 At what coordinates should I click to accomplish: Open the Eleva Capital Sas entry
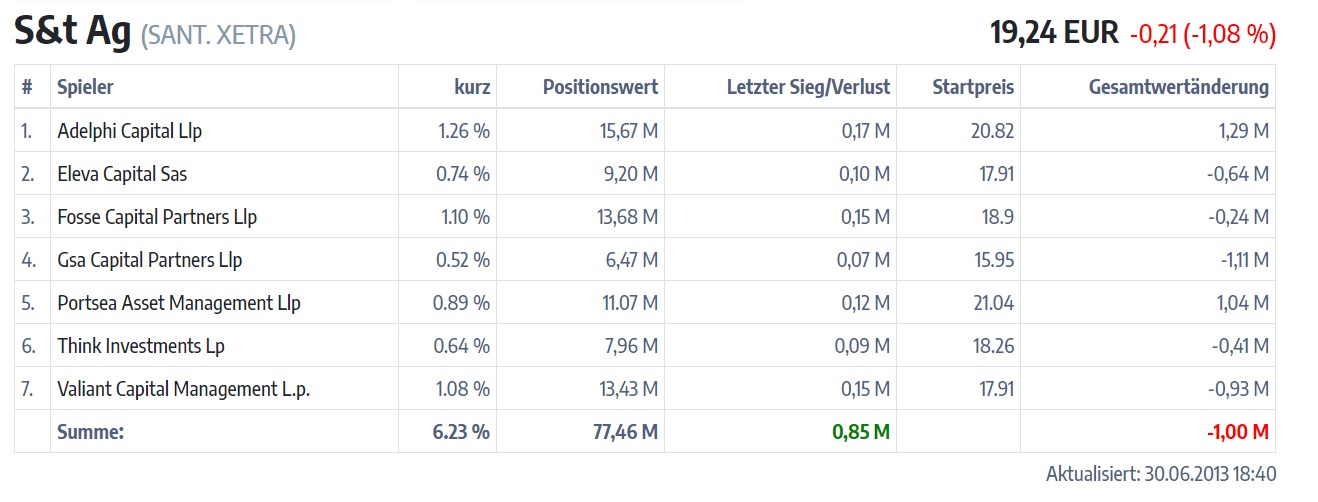click(122, 174)
